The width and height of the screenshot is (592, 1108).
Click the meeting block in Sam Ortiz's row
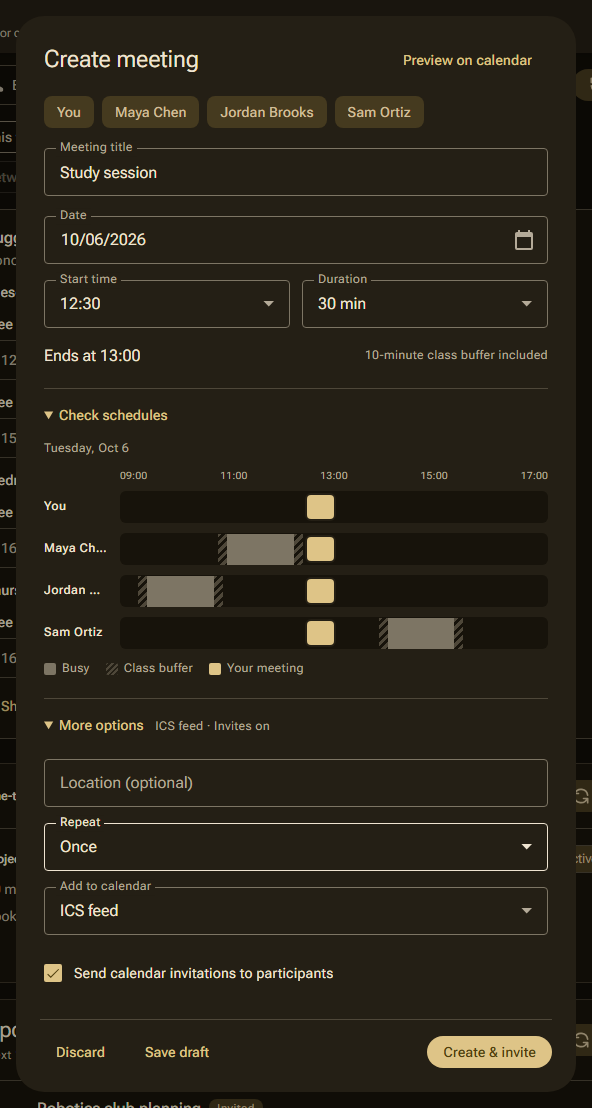pos(321,633)
